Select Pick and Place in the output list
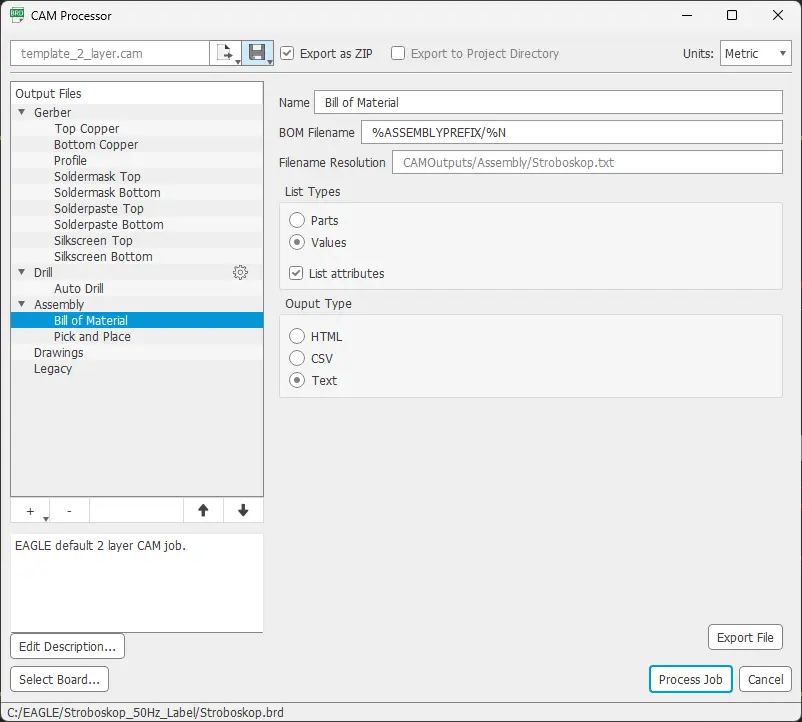The height and width of the screenshot is (722, 802). click(x=92, y=337)
